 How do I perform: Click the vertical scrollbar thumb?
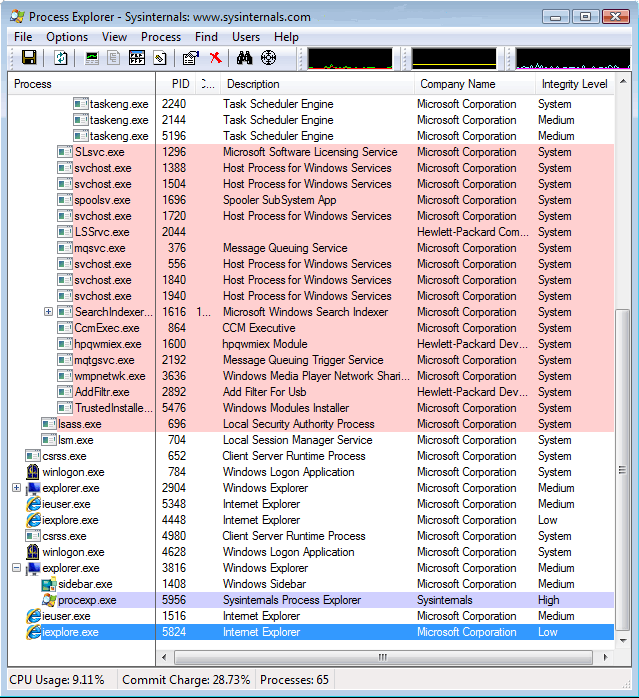point(623,470)
